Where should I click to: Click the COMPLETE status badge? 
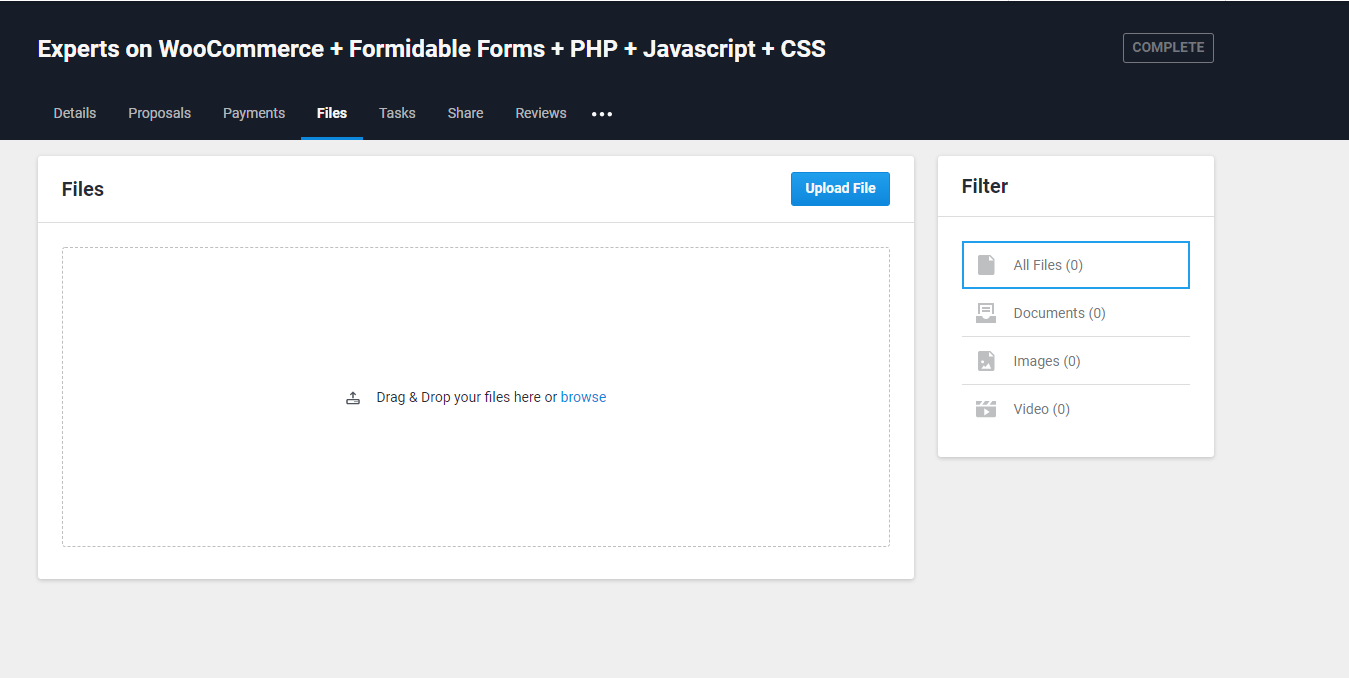[1168, 48]
